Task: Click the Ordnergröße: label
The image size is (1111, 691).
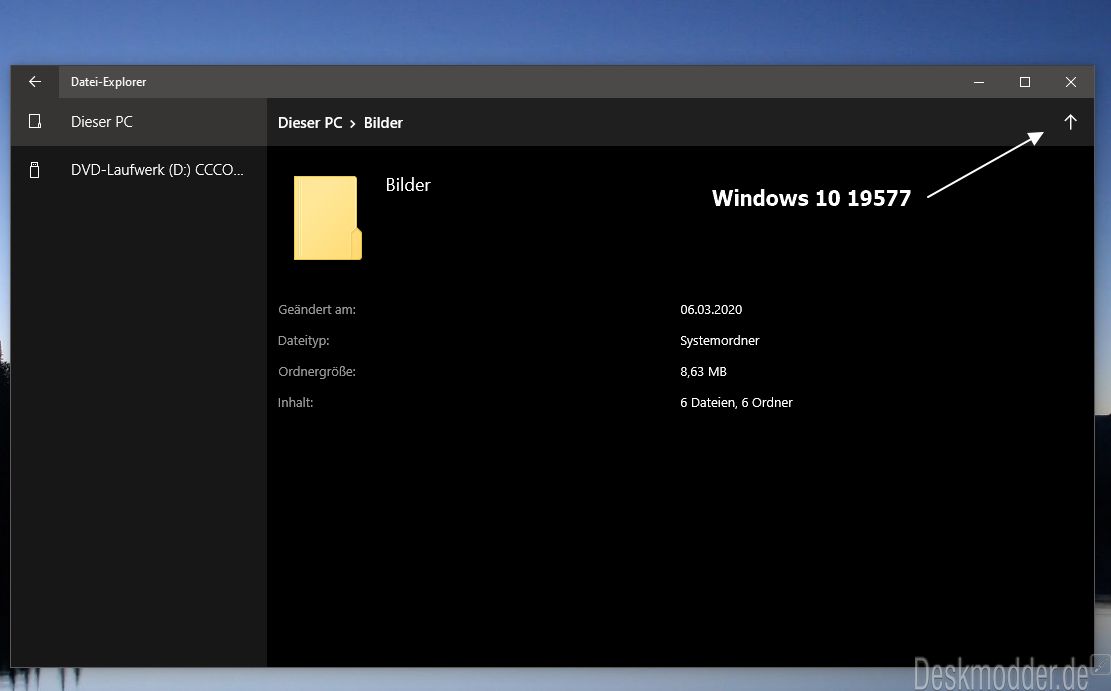Action: [x=317, y=372]
